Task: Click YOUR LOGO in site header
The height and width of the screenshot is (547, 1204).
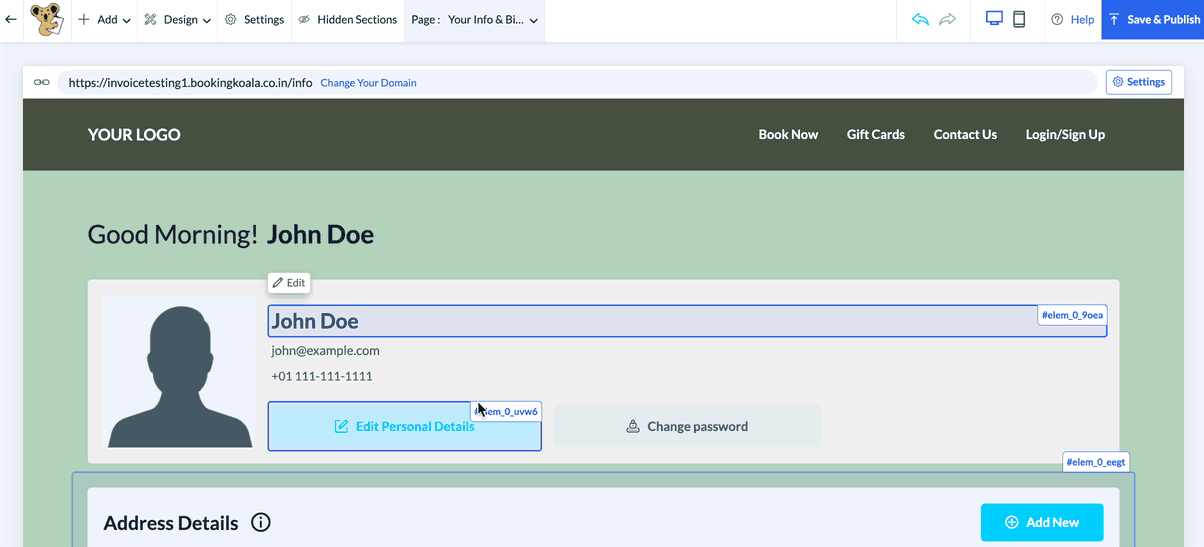Action: coord(134,135)
